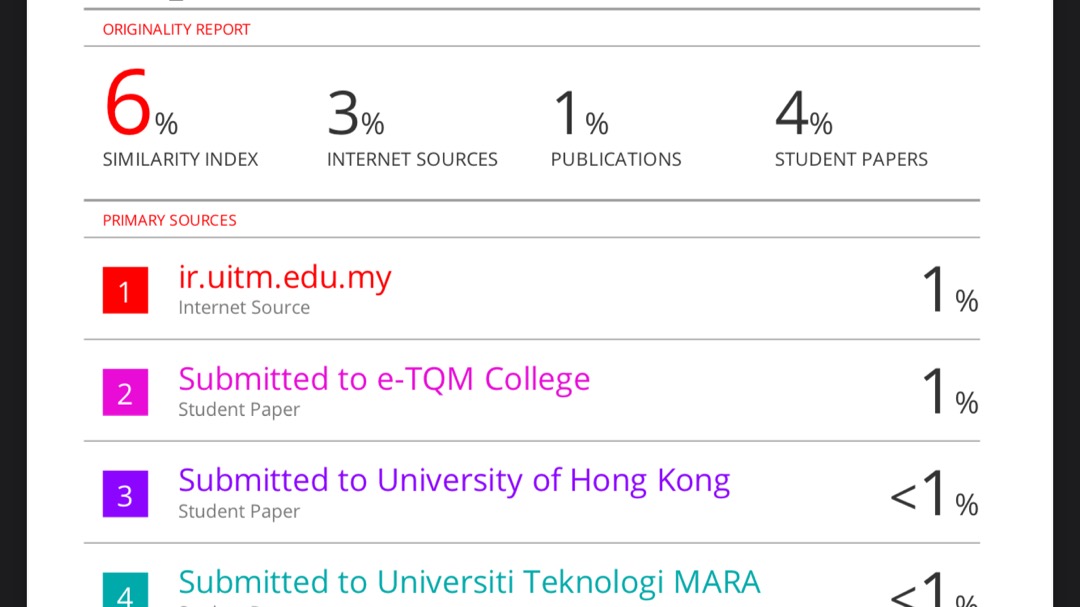This screenshot has height=607, width=1080.
Task: Click the Similarity Index label
Action: [180, 159]
